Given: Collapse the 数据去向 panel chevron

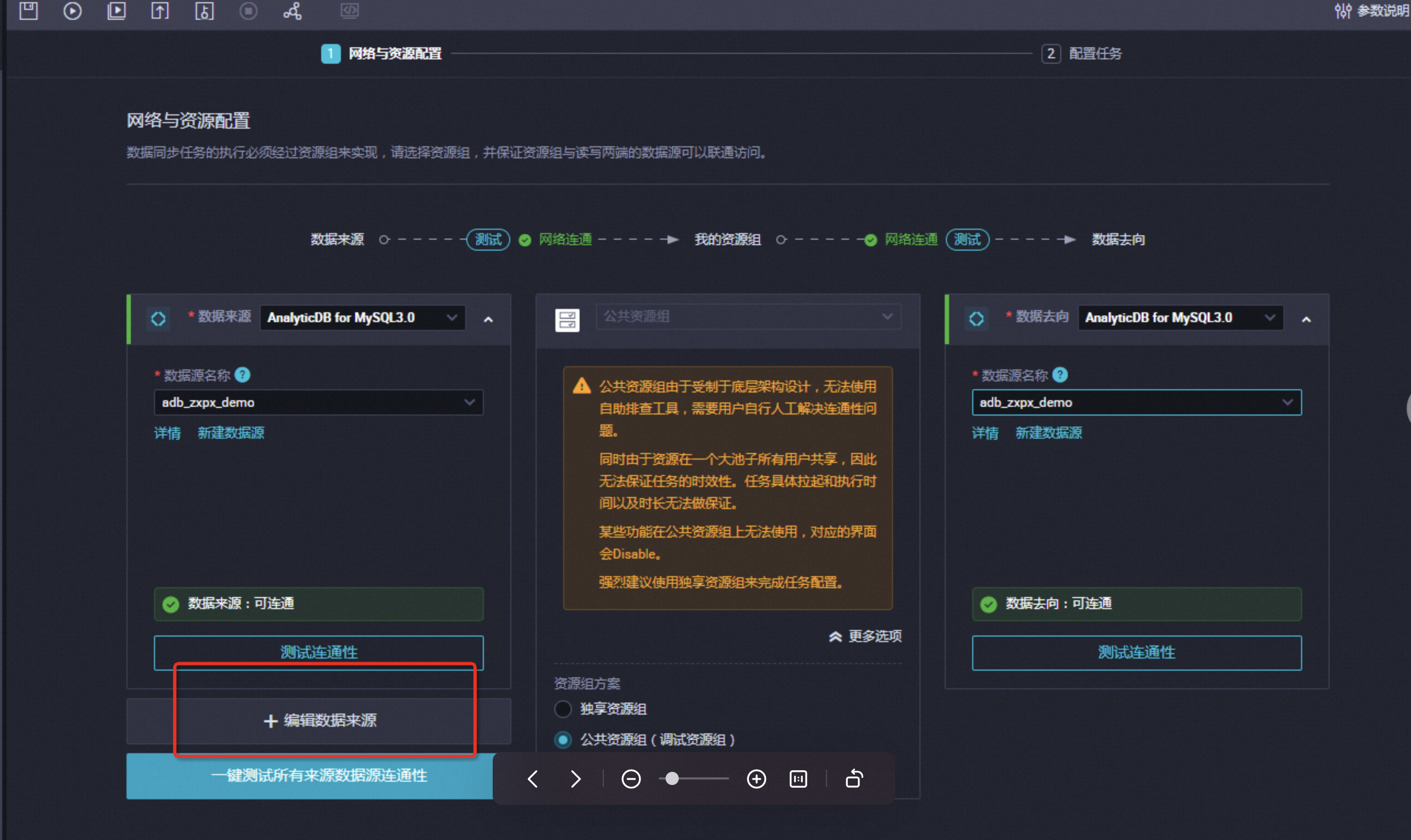Looking at the screenshot, I should click(1307, 319).
